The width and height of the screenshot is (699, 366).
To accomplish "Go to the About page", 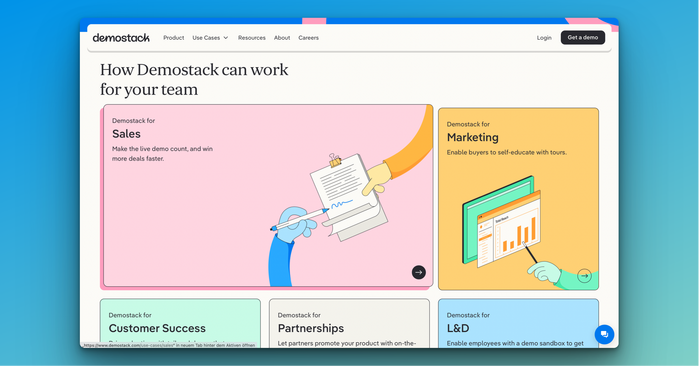I will (282, 38).
